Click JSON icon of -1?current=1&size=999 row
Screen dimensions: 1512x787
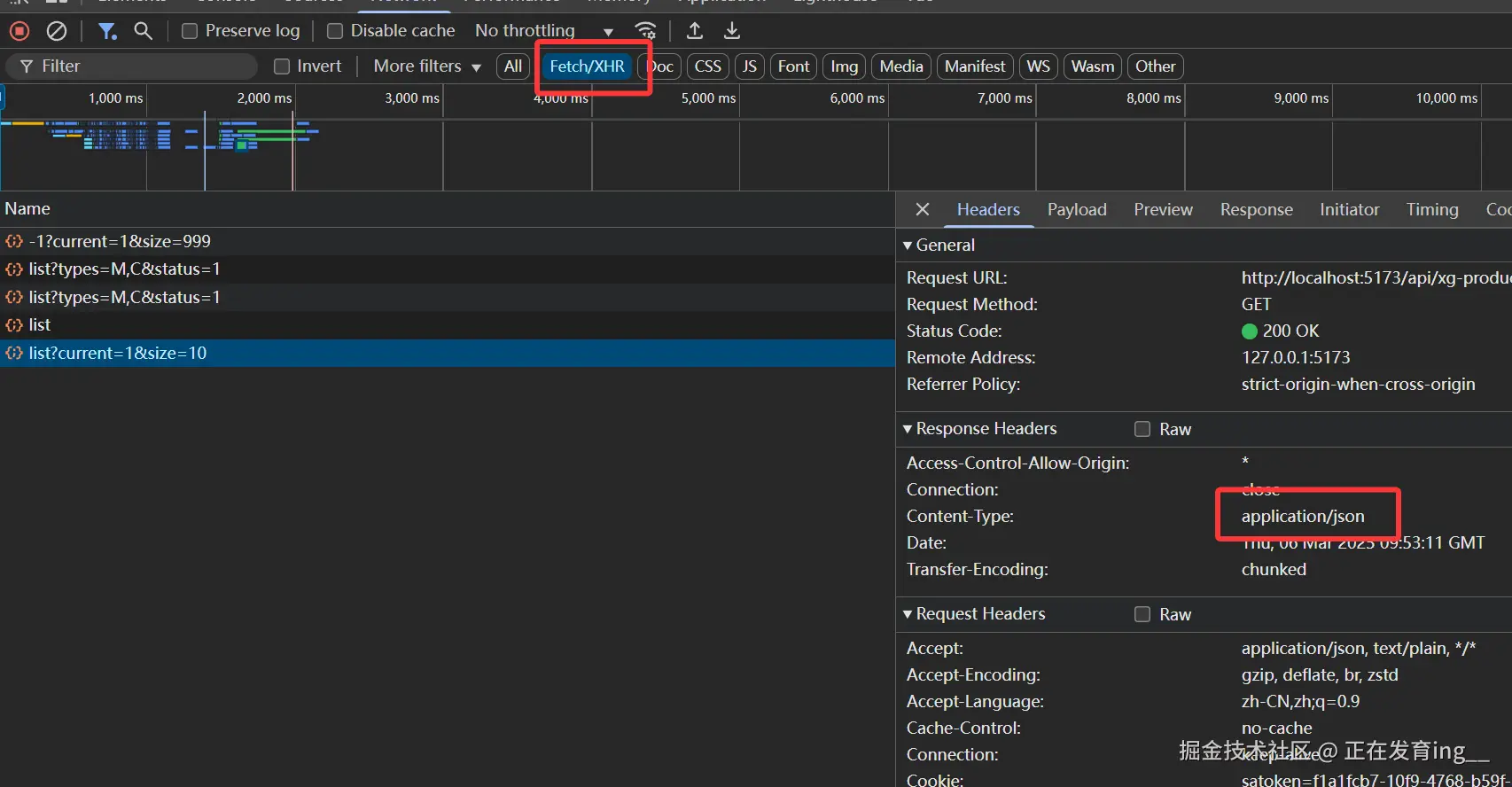14,241
